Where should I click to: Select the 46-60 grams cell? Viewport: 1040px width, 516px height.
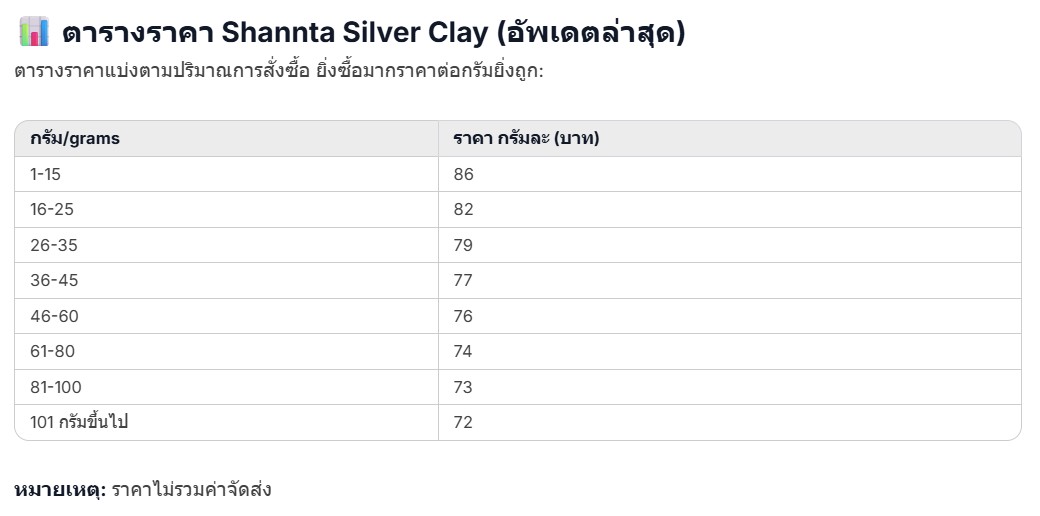click(x=54, y=316)
